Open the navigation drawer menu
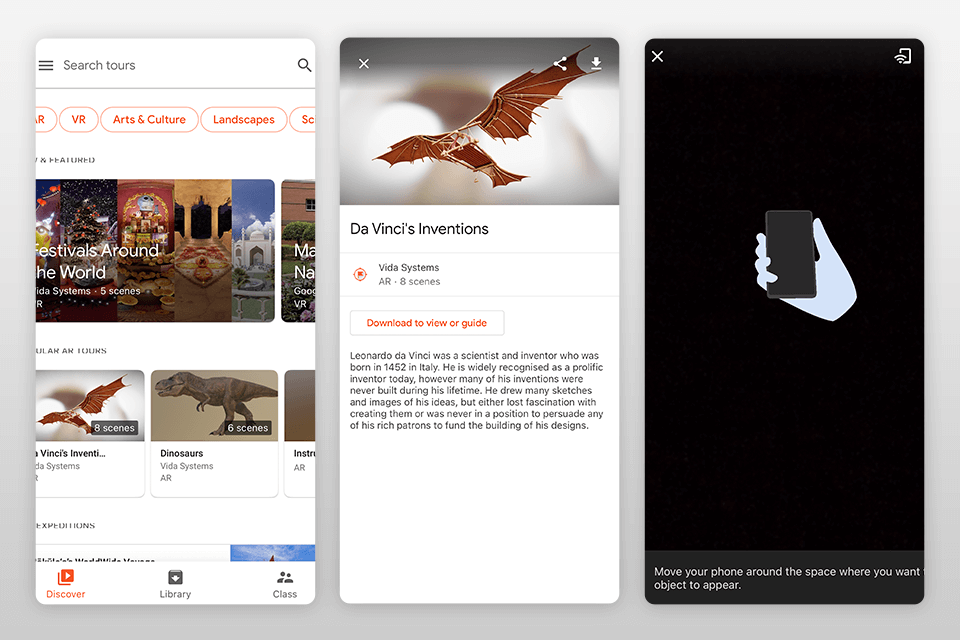960x640 pixels. tap(46, 65)
